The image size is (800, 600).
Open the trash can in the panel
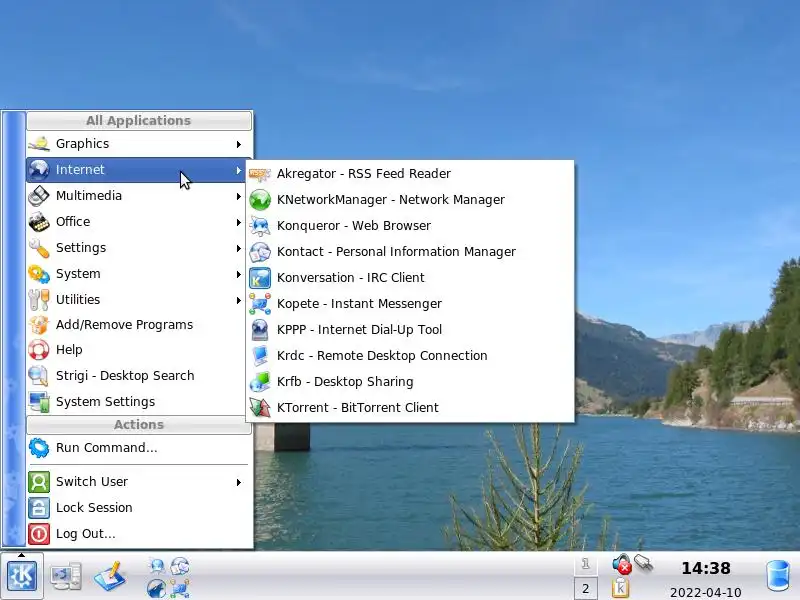point(779,577)
